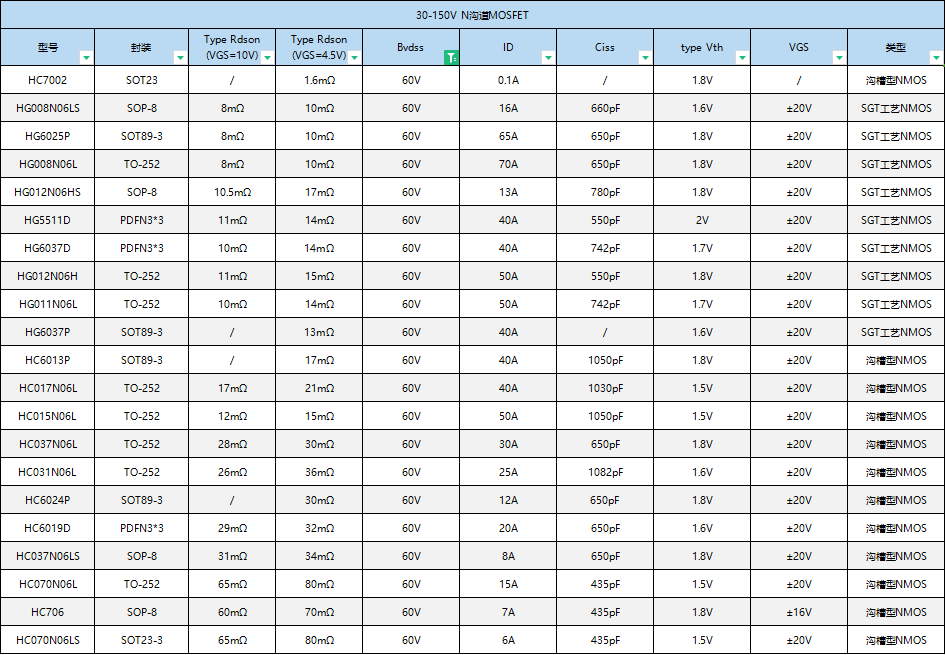Select the TO-252 package cell for HG008N06L
The height and width of the screenshot is (655, 945).
[x=140, y=164]
